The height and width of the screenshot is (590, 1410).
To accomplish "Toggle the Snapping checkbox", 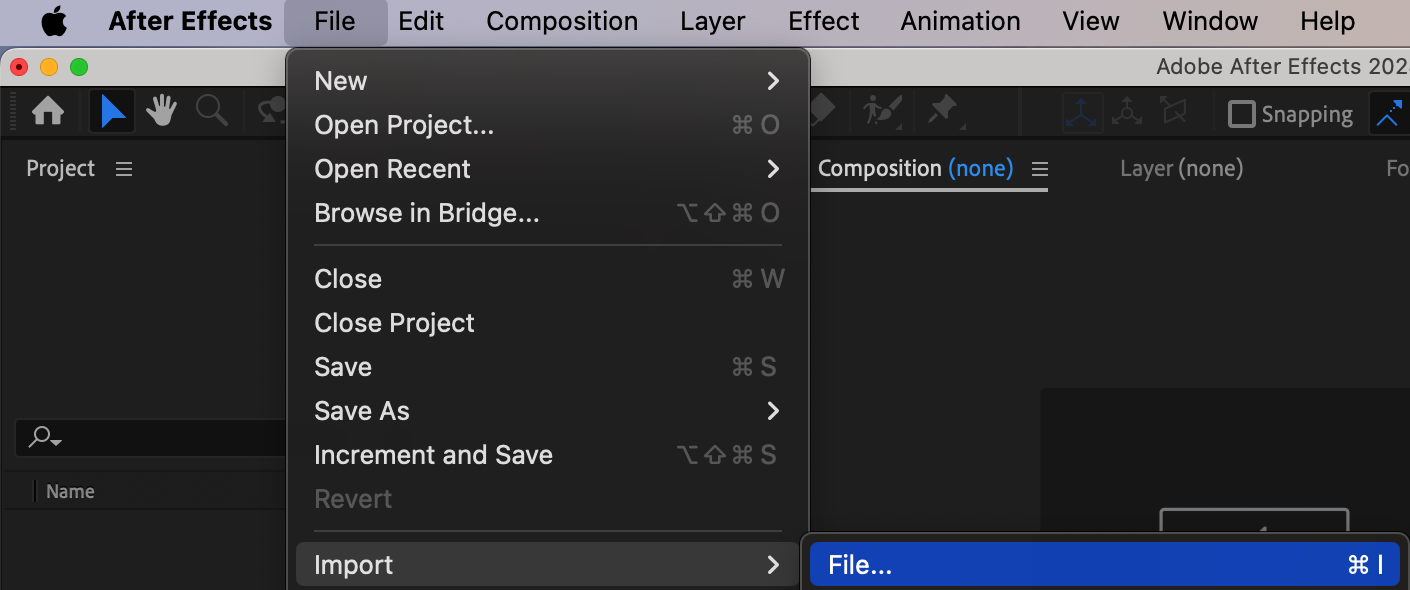I will click(1241, 114).
